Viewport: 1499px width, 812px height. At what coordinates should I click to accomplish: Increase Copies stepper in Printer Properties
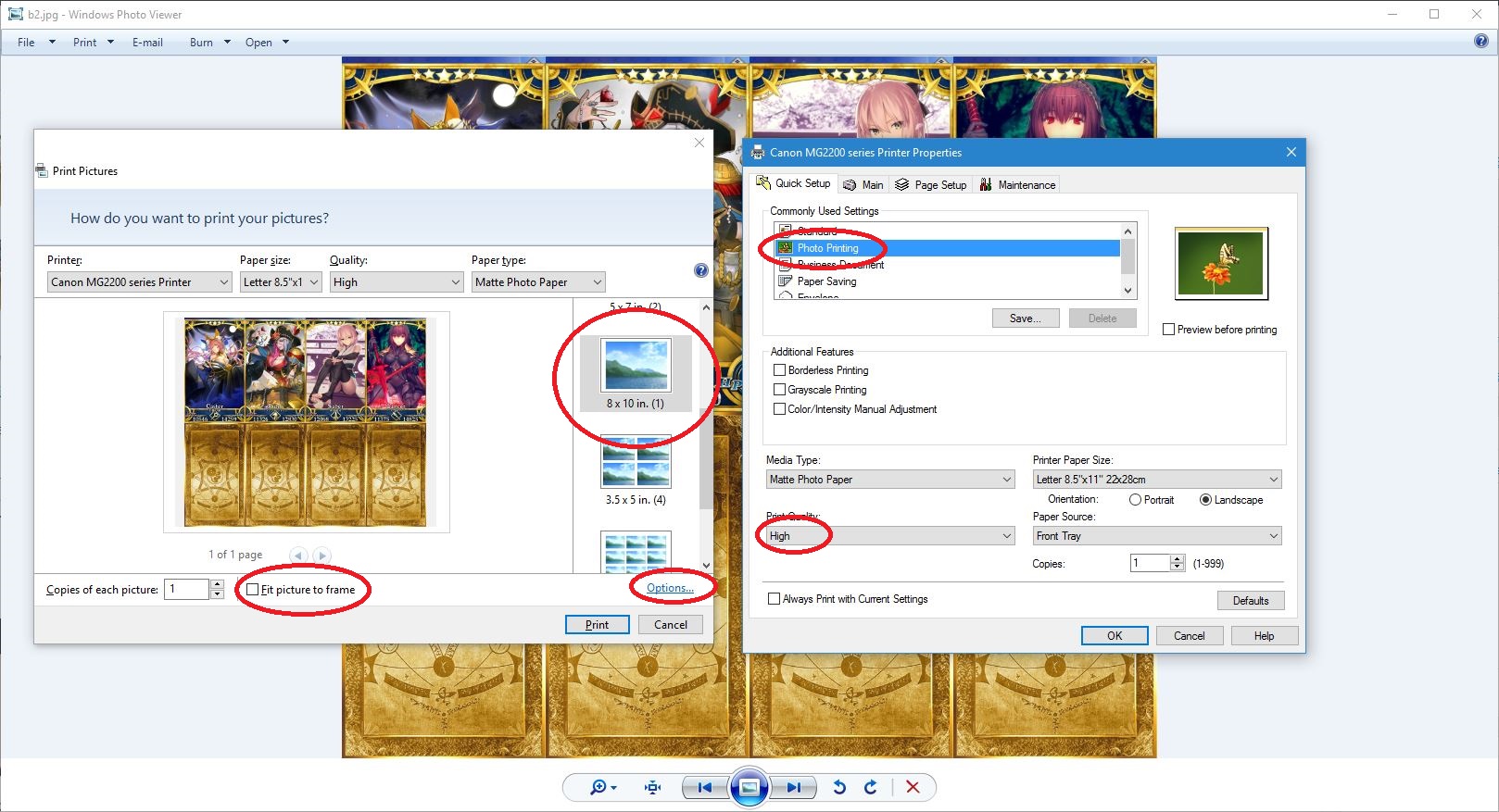click(x=1178, y=558)
